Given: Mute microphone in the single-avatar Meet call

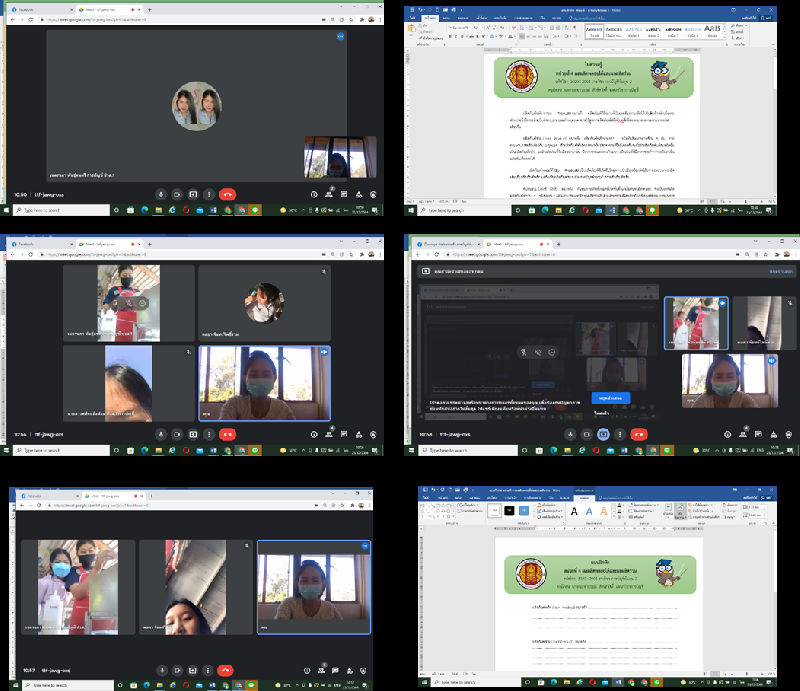Looking at the screenshot, I should (160, 194).
